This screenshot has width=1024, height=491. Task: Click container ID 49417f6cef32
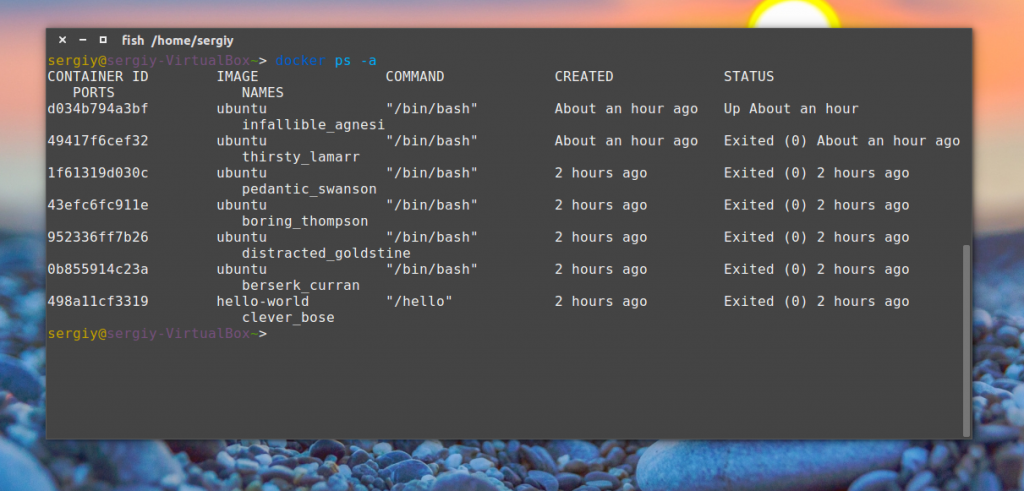98,141
